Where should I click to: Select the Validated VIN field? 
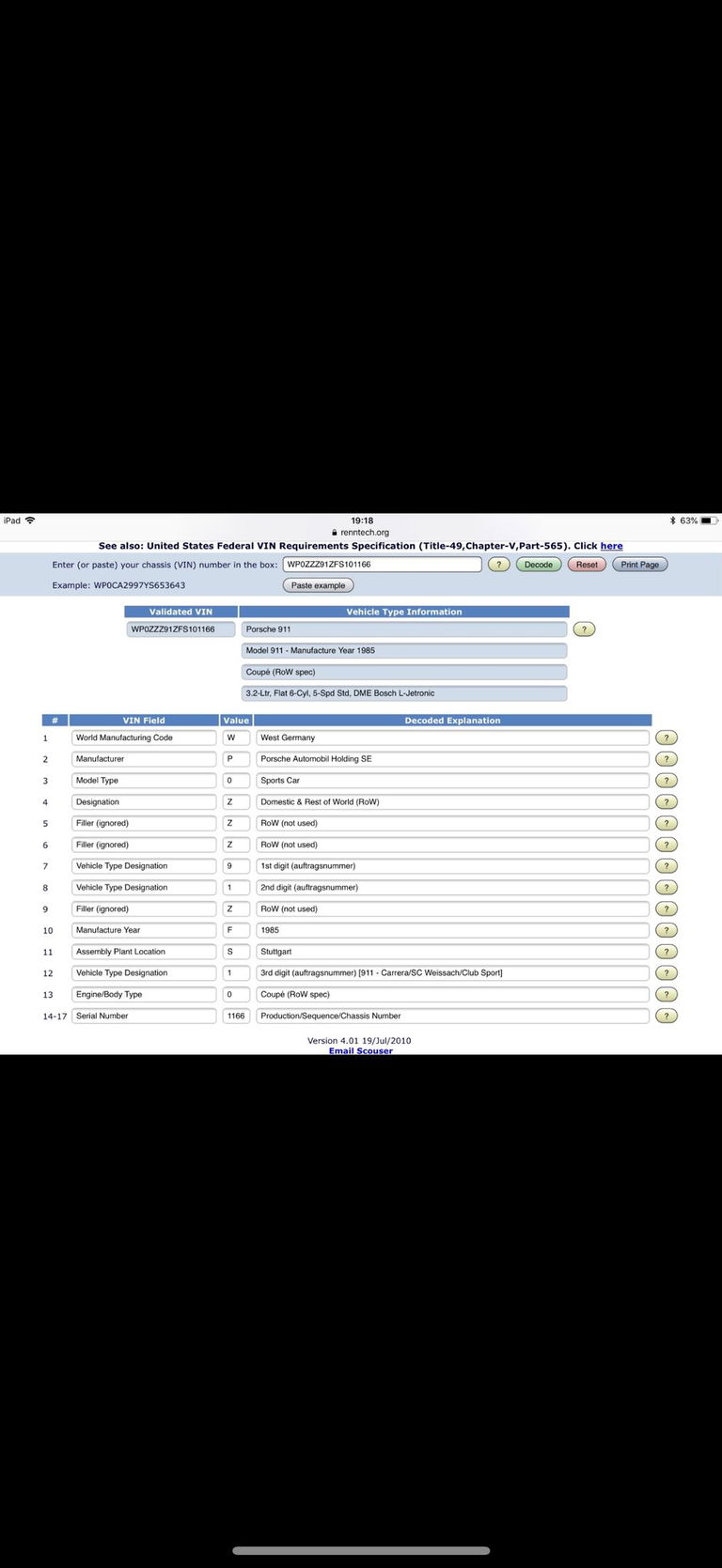[x=180, y=629]
